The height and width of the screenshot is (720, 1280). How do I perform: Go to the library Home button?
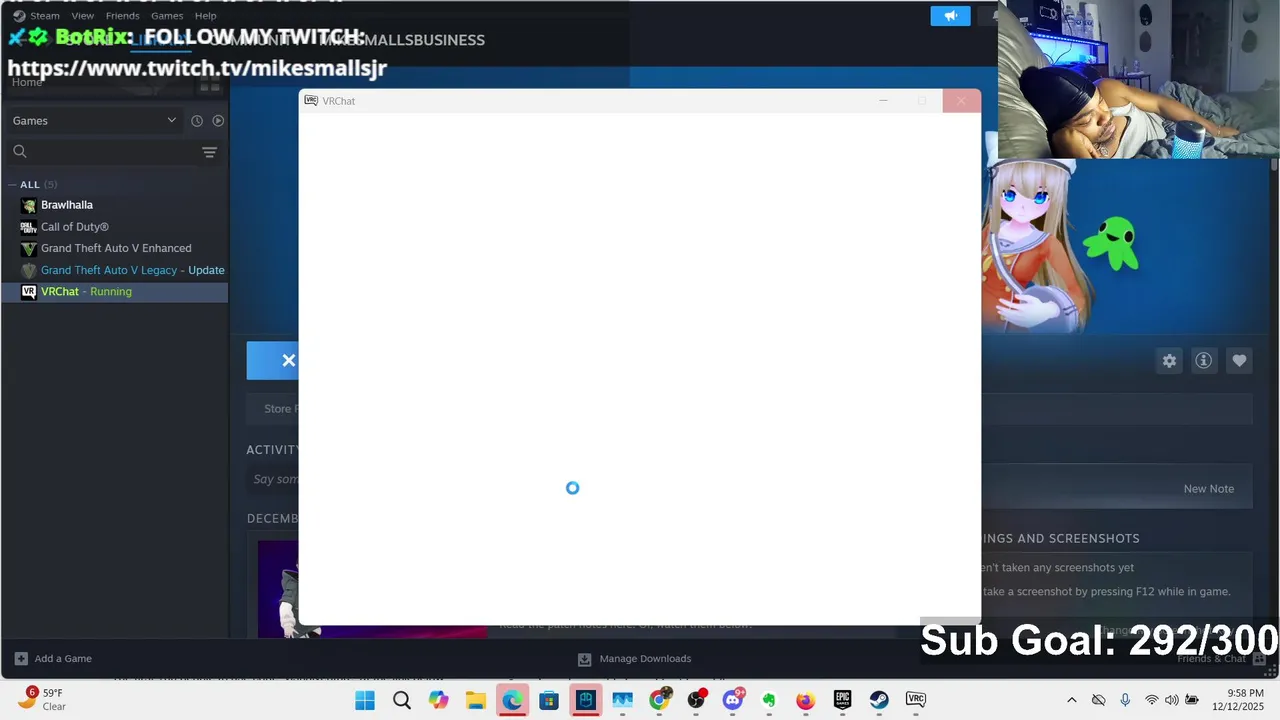(x=27, y=82)
